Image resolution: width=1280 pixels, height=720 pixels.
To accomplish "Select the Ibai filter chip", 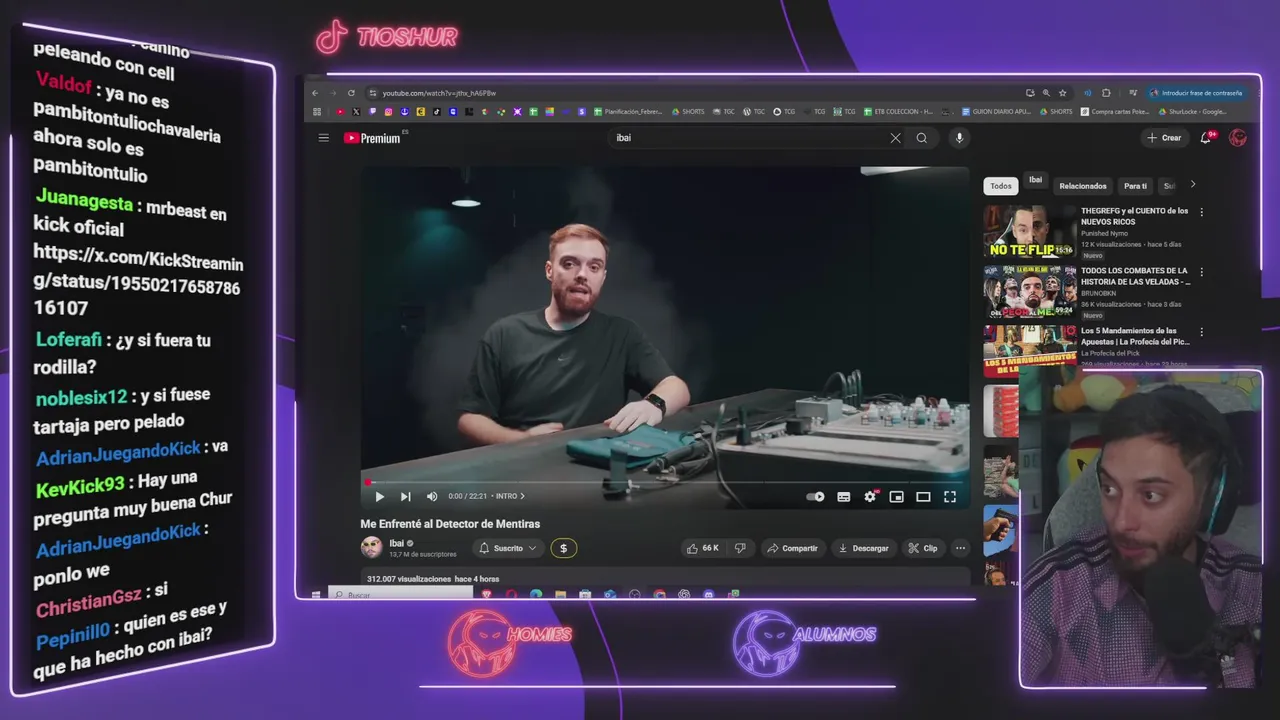I will tap(1036, 181).
